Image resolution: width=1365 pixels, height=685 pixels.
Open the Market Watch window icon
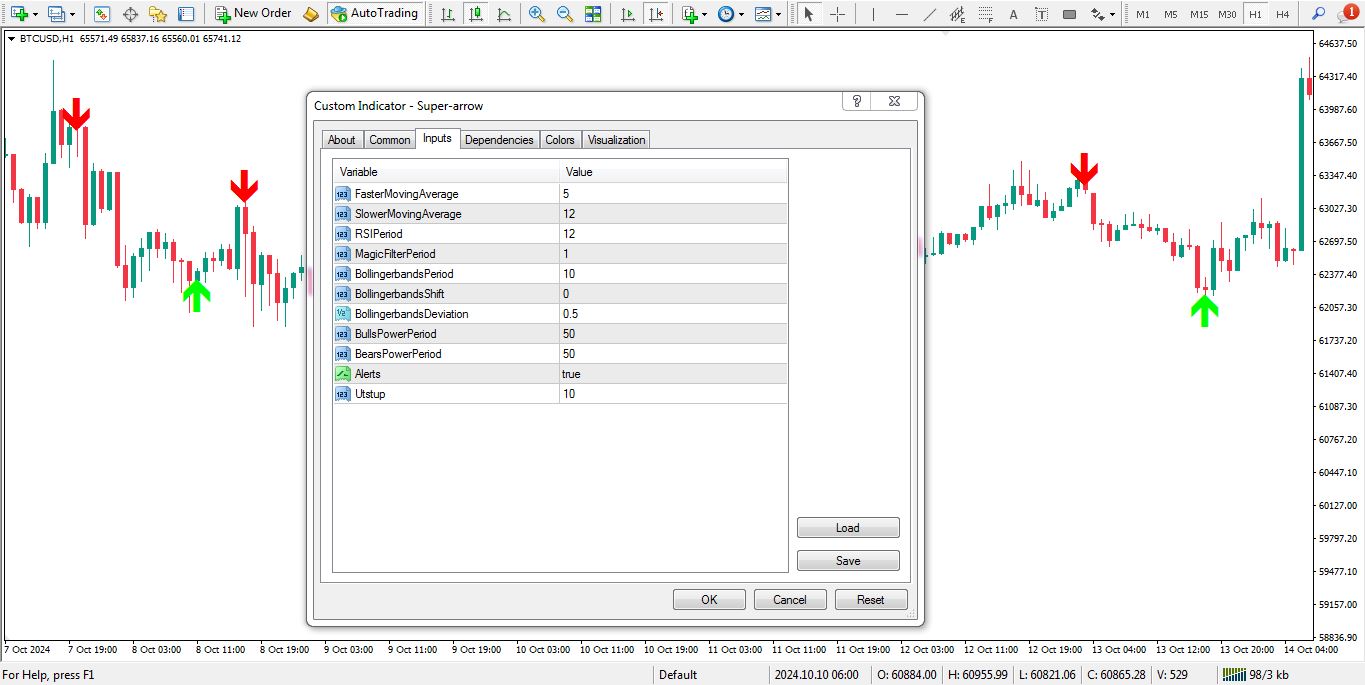(101, 14)
